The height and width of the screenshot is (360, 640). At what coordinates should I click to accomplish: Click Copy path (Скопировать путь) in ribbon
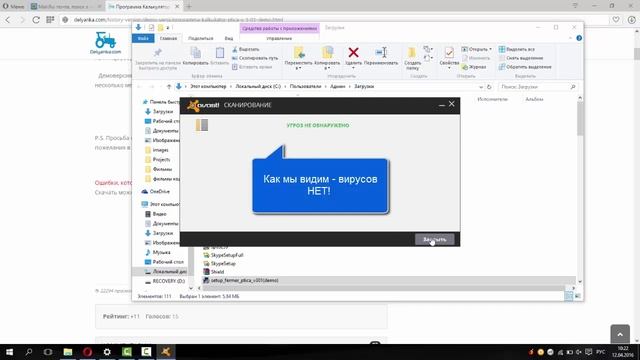click(255, 58)
